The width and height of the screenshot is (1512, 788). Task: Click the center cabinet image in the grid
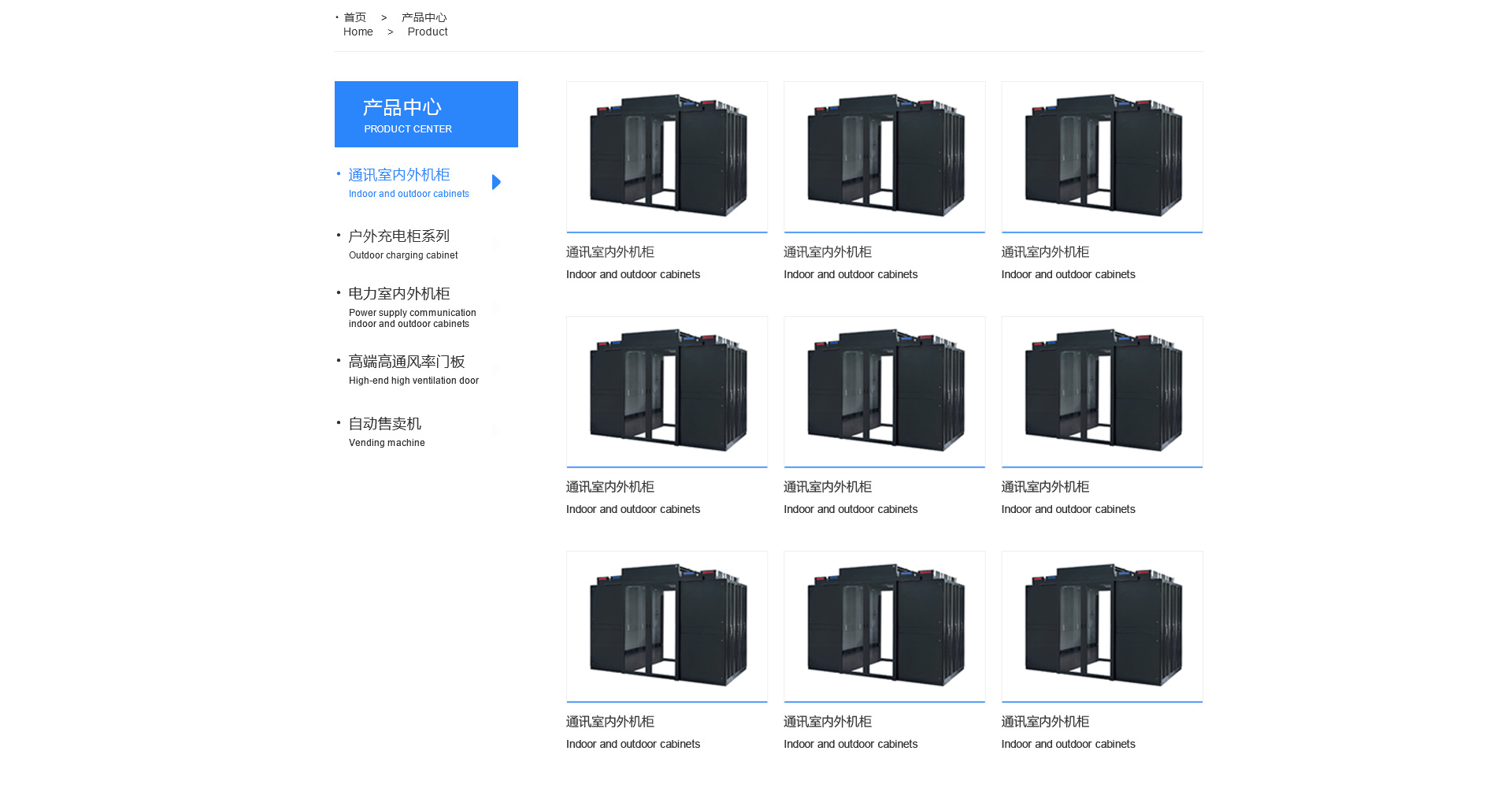click(884, 391)
